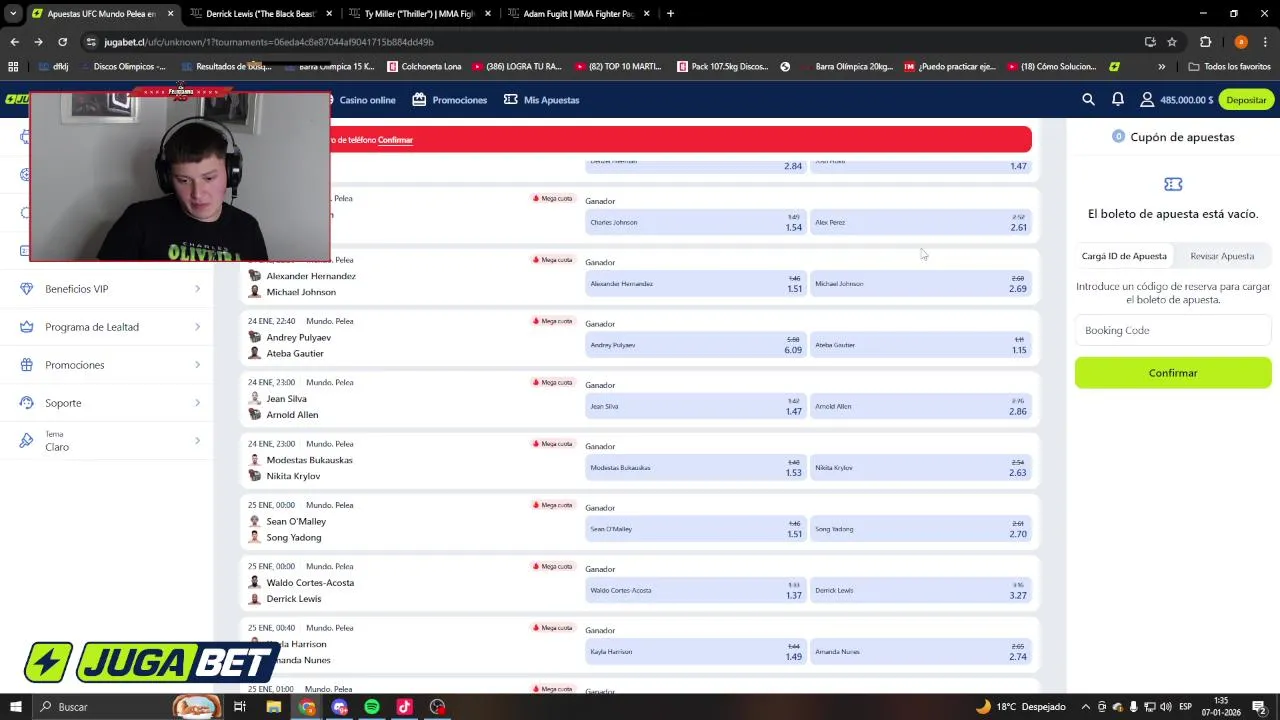Viewport: 1280px width, 720px height.
Task: Open a new browser tab with plus
Action: coord(670,14)
